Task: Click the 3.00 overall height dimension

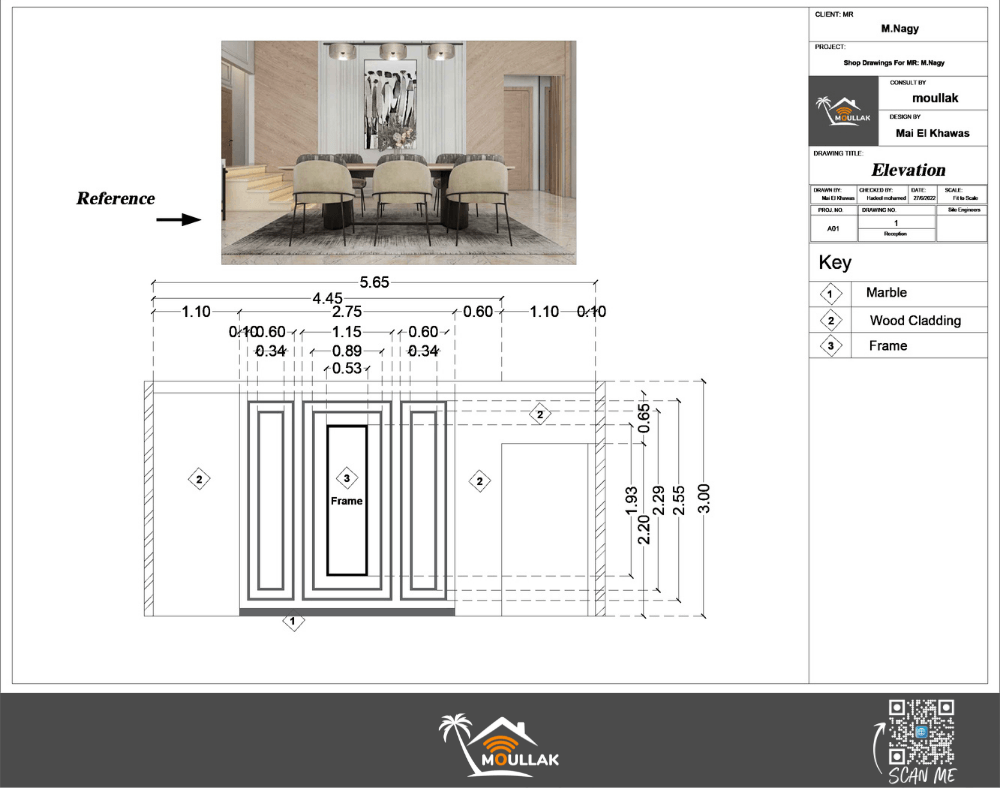Action: coord(704,496)
